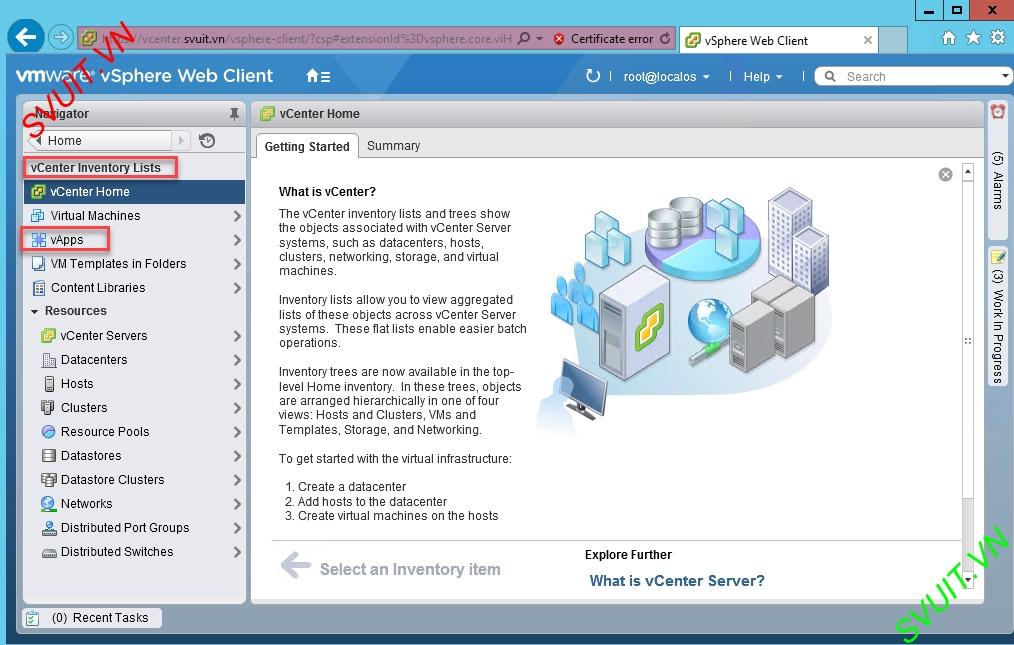Click the Datastores icon

click(49, 455)
